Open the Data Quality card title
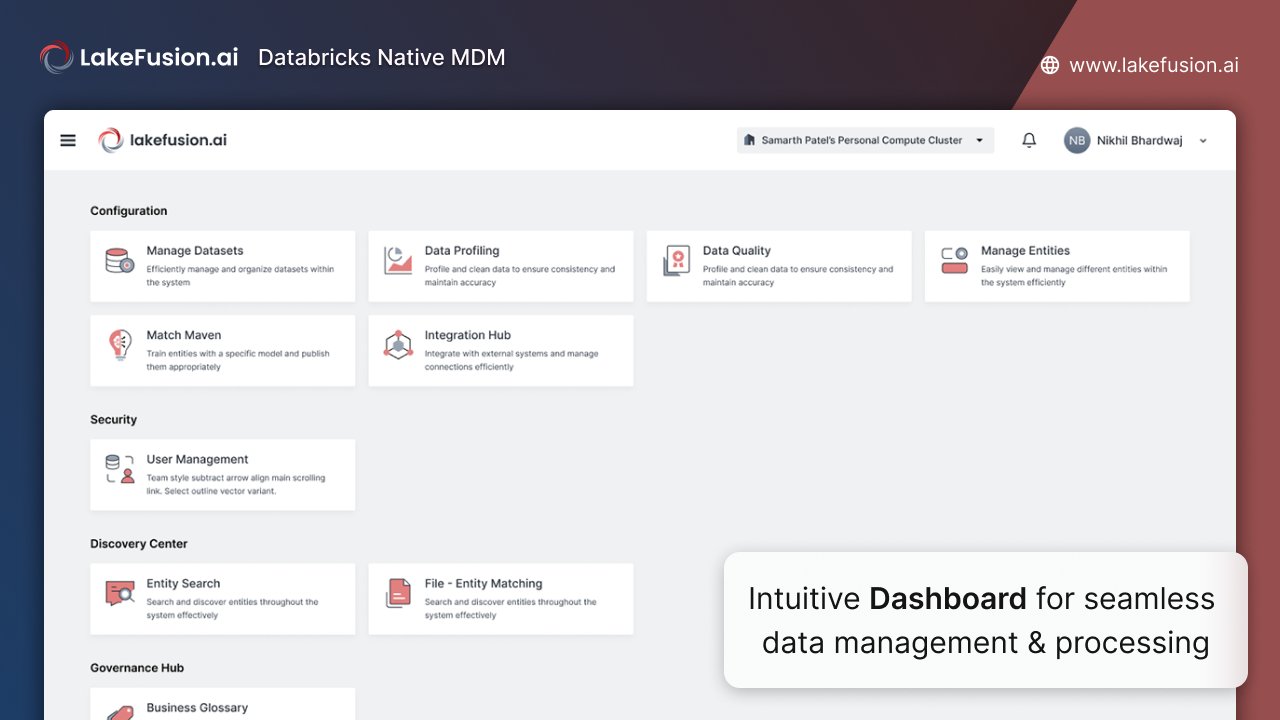Screen dimensions: 1280x720 [x=737, y=251]
